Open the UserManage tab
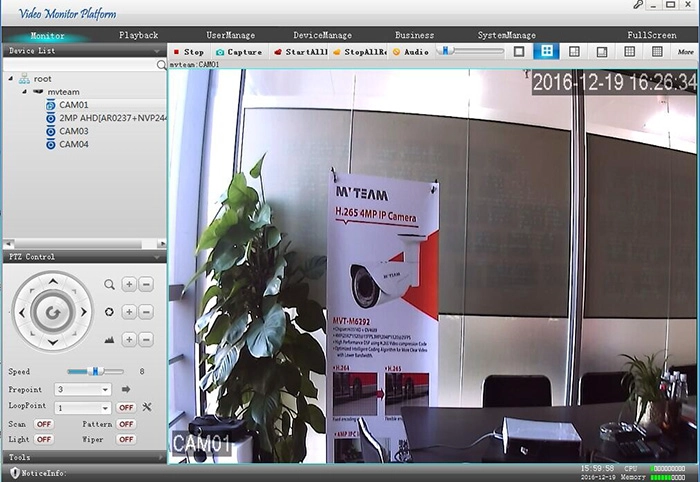The width and height of the screenshot is (700, 482). (x=230, y=35)
